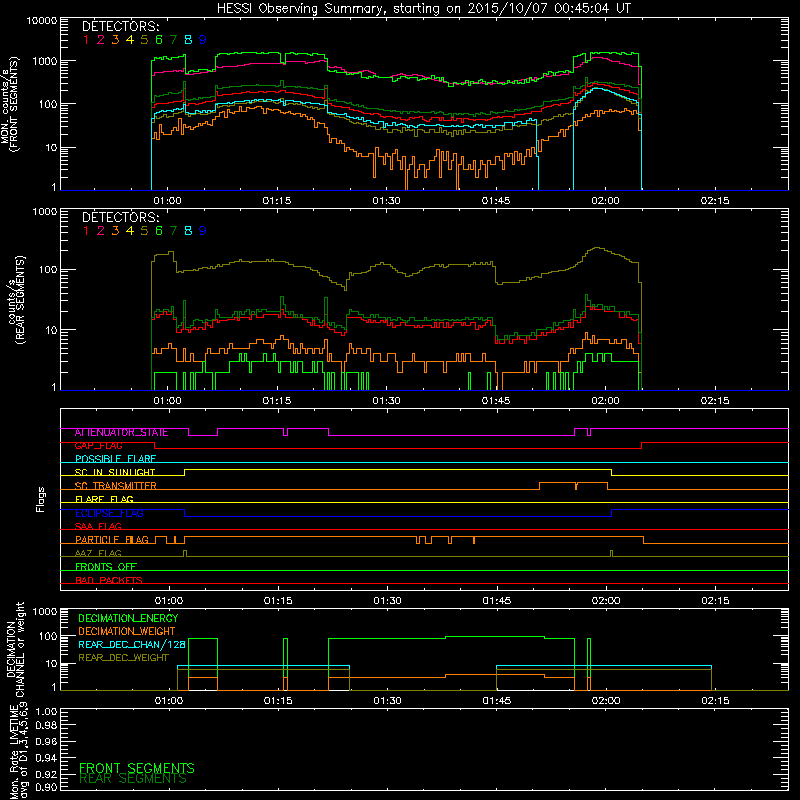The width and height of the screenshot is (800, 800).
Task: Click the BAD_PACKETS flag label
Action: 109,580
